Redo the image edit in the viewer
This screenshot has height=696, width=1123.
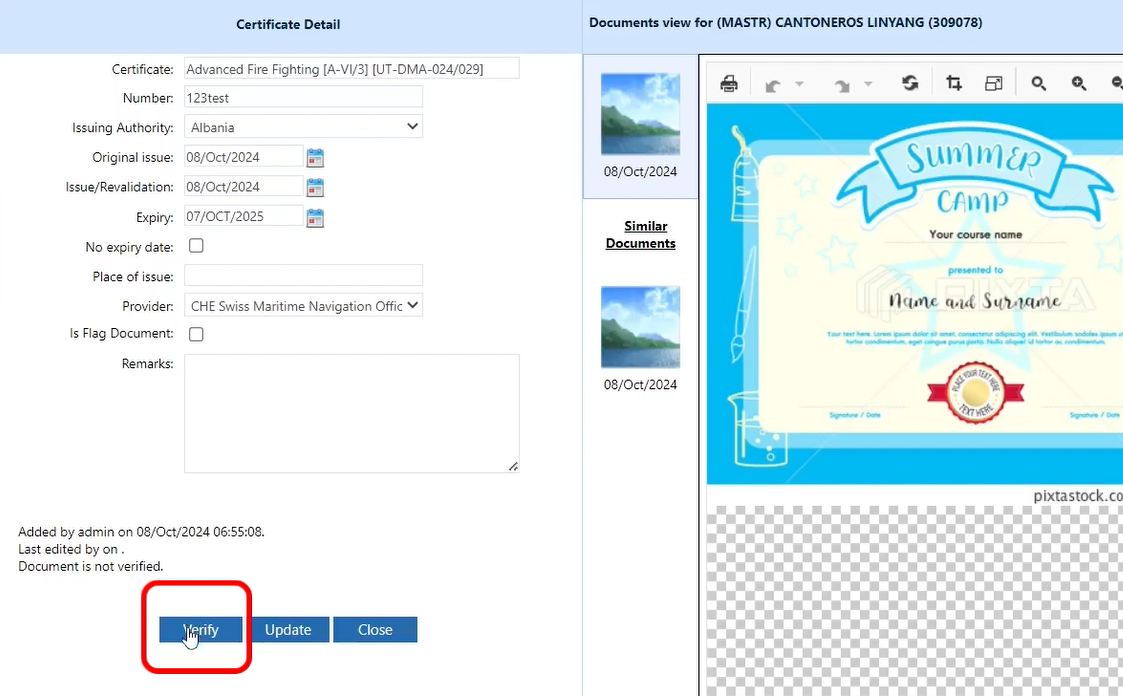842,85
